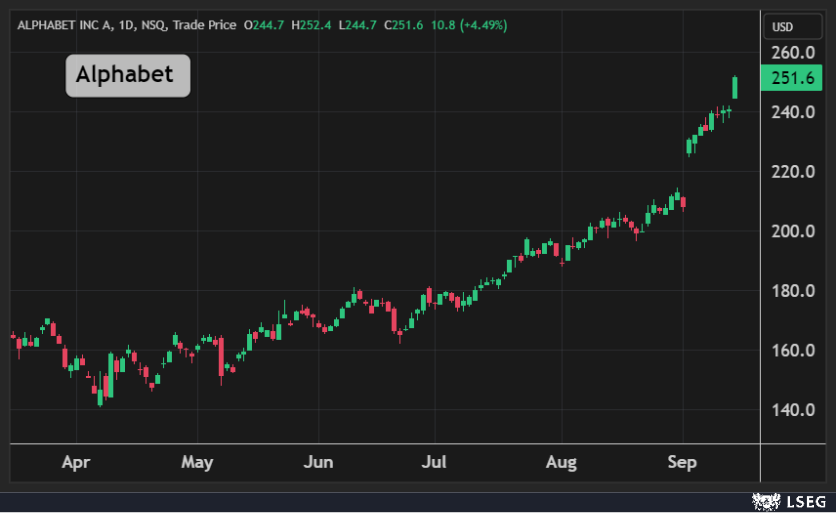Click the 140.0 price axis label
This screenshot has height=513, width=836.
[792, 410]
